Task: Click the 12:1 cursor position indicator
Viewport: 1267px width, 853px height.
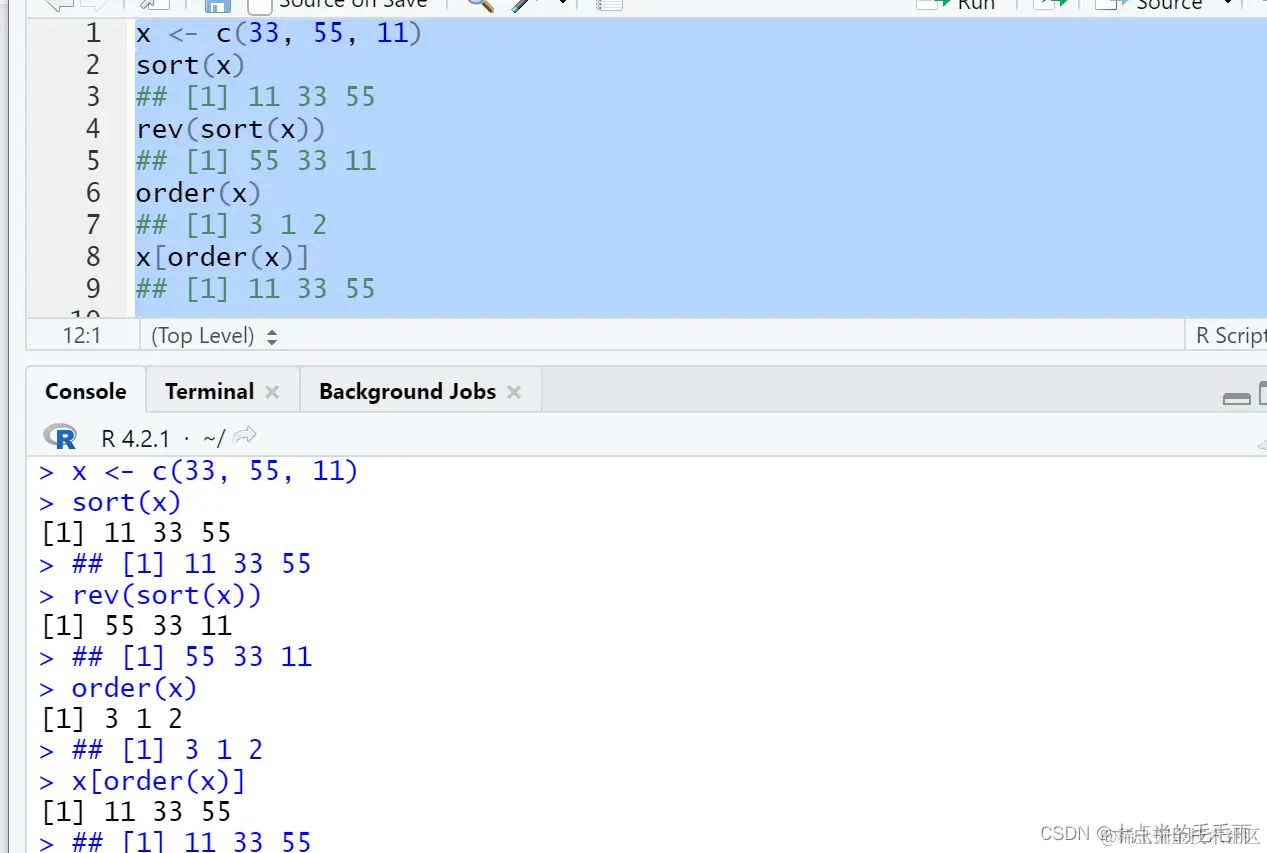Action: point(82,336)
